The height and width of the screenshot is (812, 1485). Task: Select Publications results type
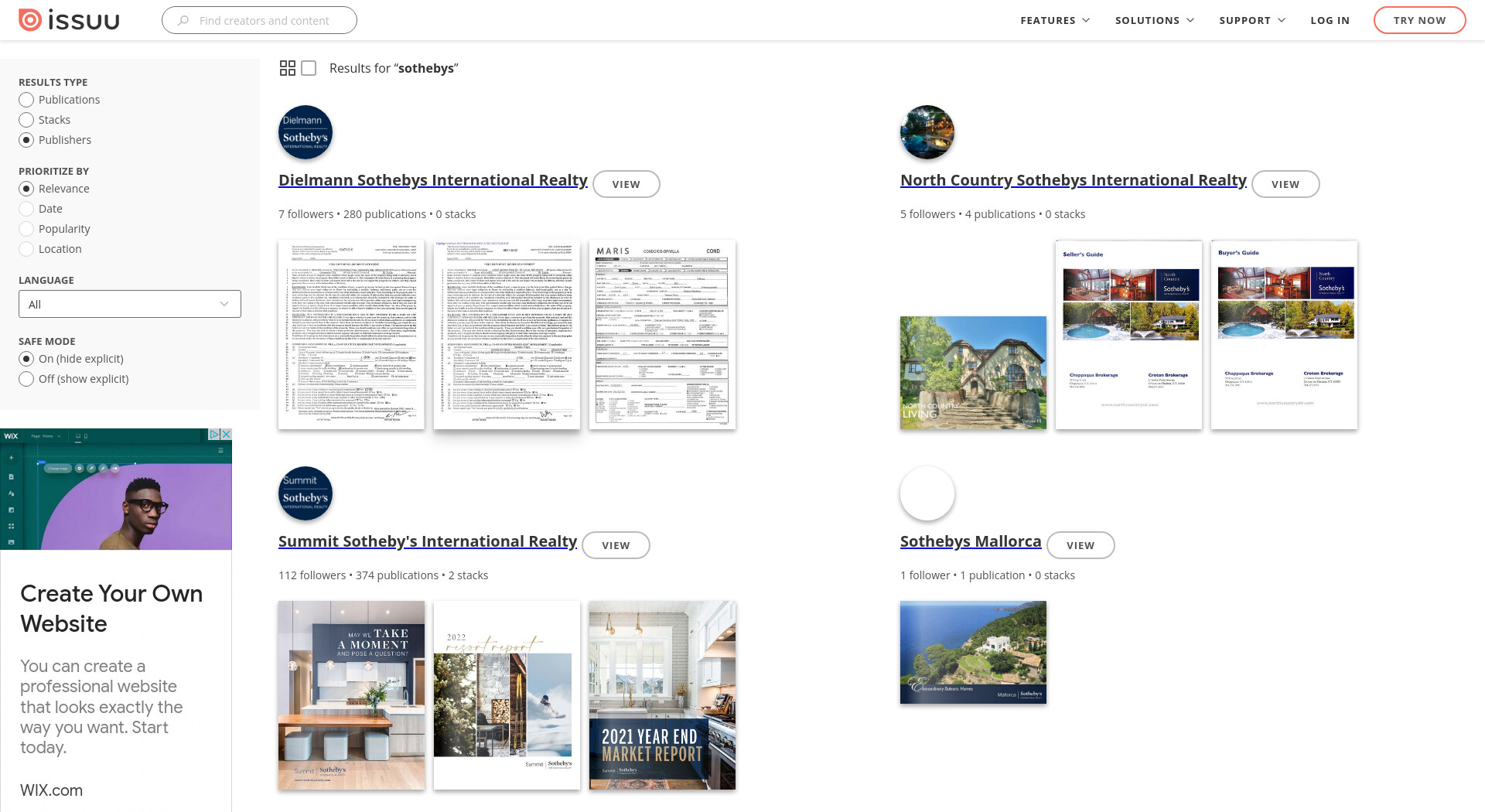tap(26, 100)
